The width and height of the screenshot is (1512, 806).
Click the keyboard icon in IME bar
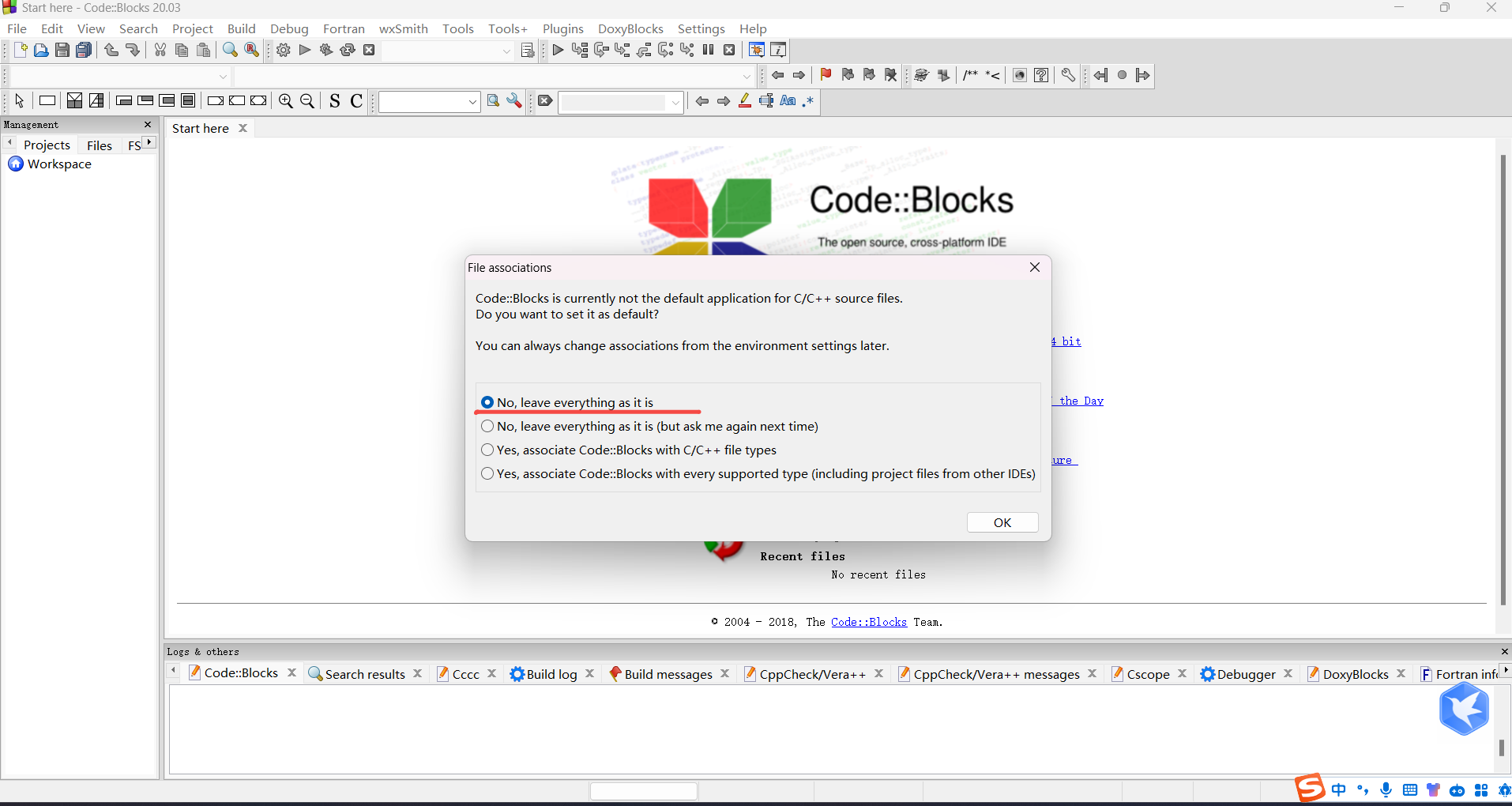tap(1410, 790)
